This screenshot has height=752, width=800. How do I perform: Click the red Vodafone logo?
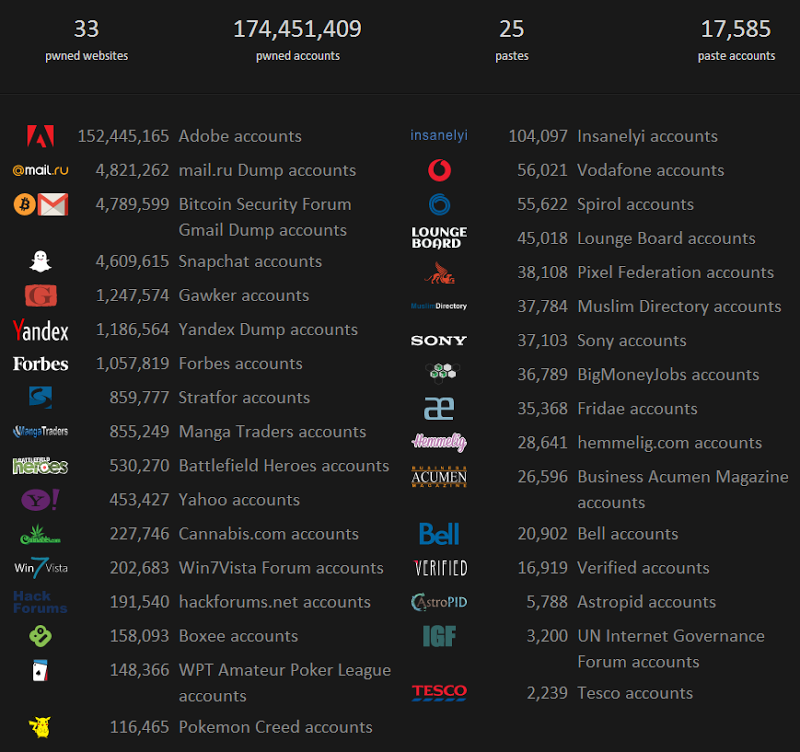439,170
